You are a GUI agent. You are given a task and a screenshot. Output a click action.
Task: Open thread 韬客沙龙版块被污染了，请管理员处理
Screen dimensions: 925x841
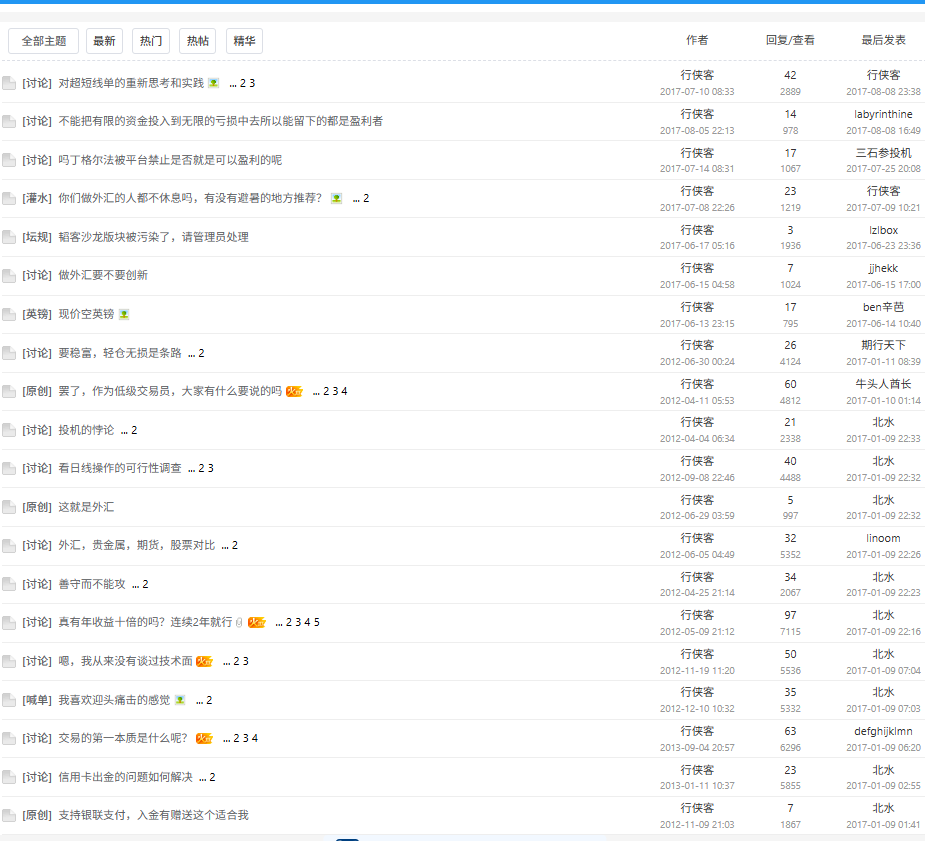(153, 237)
